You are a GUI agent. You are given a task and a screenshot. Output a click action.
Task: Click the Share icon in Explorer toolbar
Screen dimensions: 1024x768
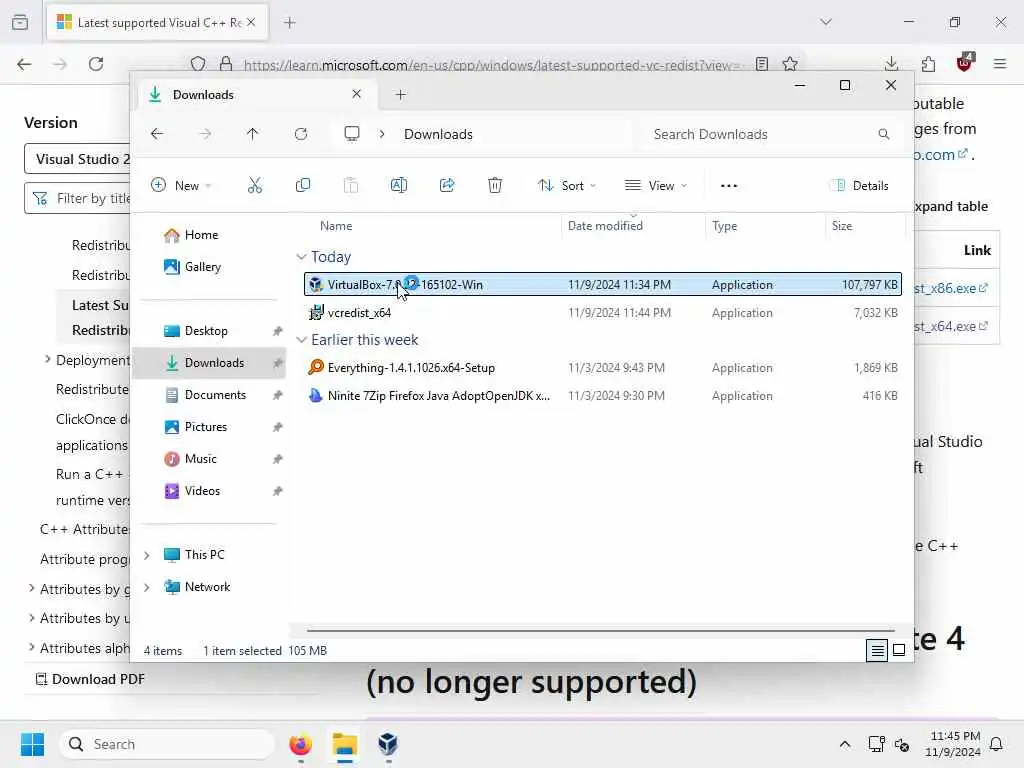(447, 185)
